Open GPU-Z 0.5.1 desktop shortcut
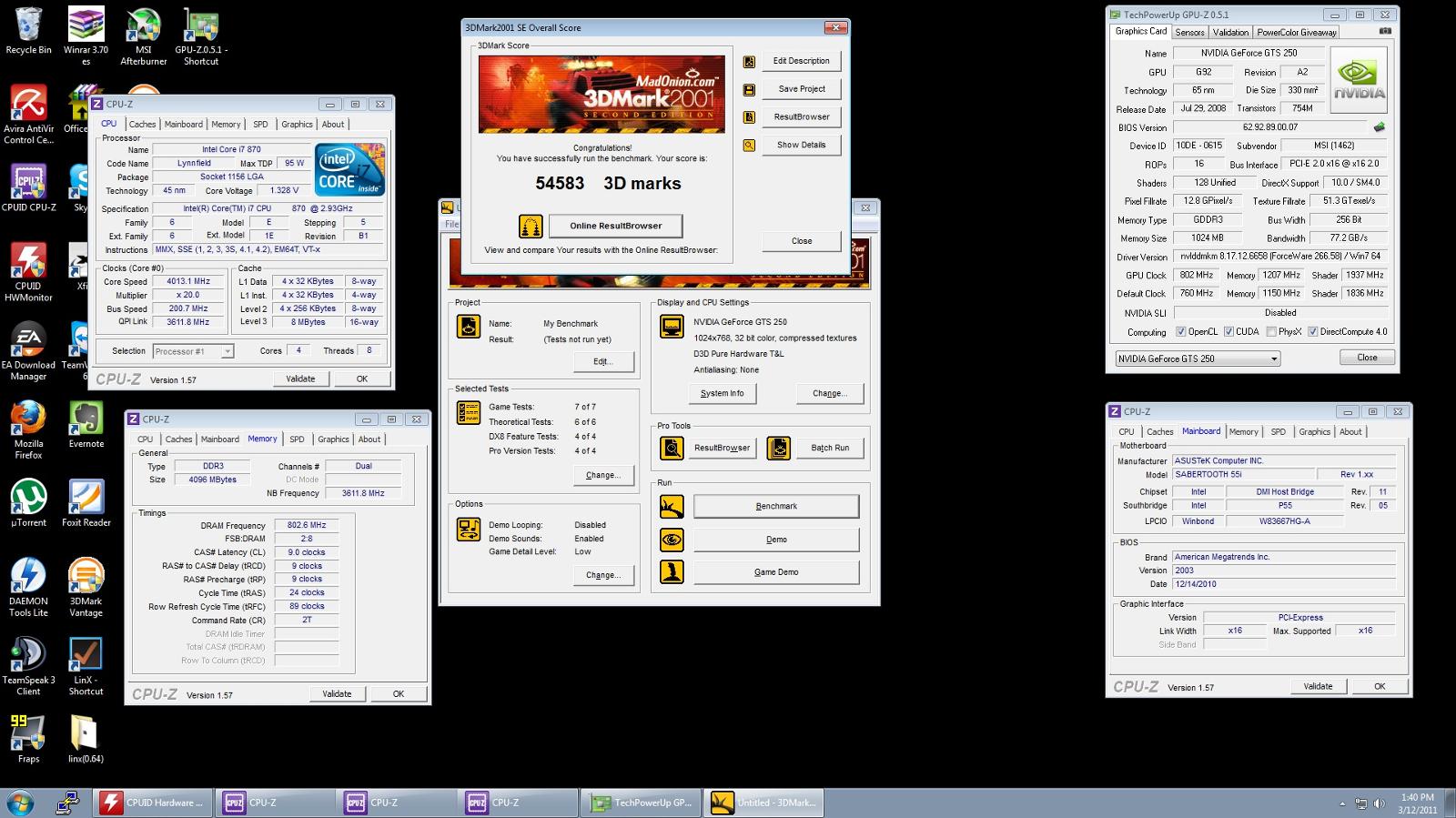Viewport: 1456px width, 818px height. point(201,36)
